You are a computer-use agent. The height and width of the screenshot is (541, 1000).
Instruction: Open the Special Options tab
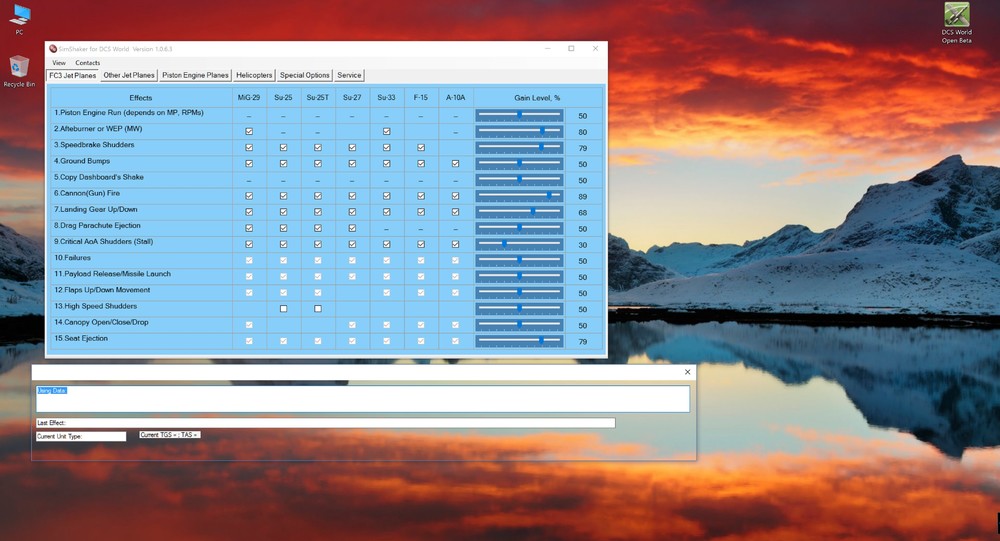pos(304,75)
